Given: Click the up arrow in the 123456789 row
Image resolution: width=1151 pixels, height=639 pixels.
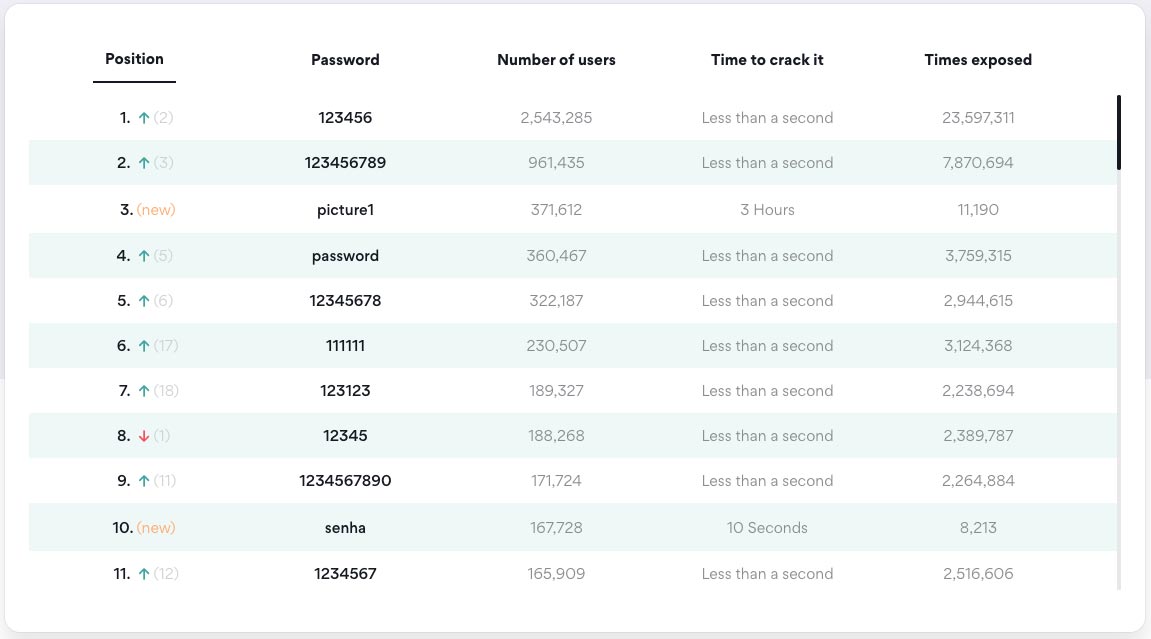Looking at the screenshot, I should click(x=144, y=163).
